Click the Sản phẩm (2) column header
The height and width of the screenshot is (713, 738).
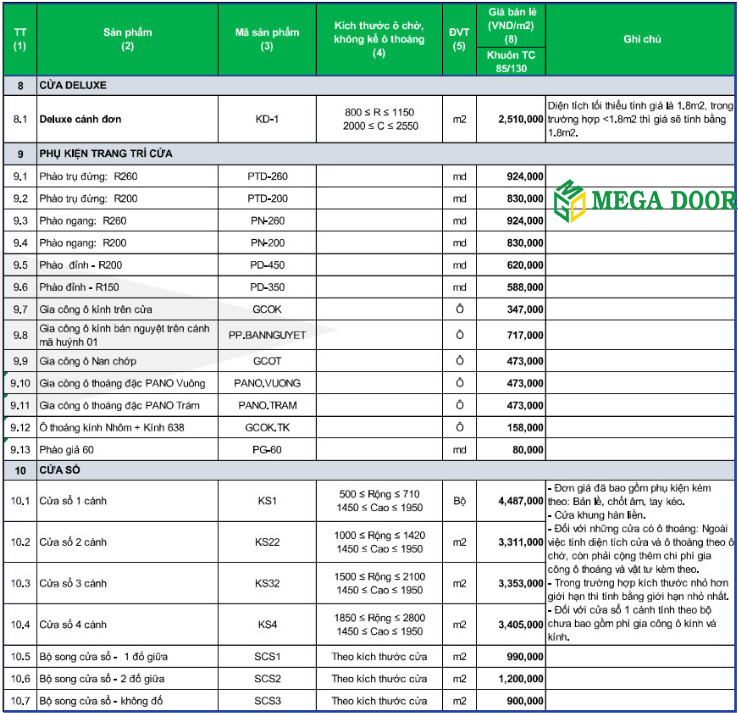click(x=127, y=39)
